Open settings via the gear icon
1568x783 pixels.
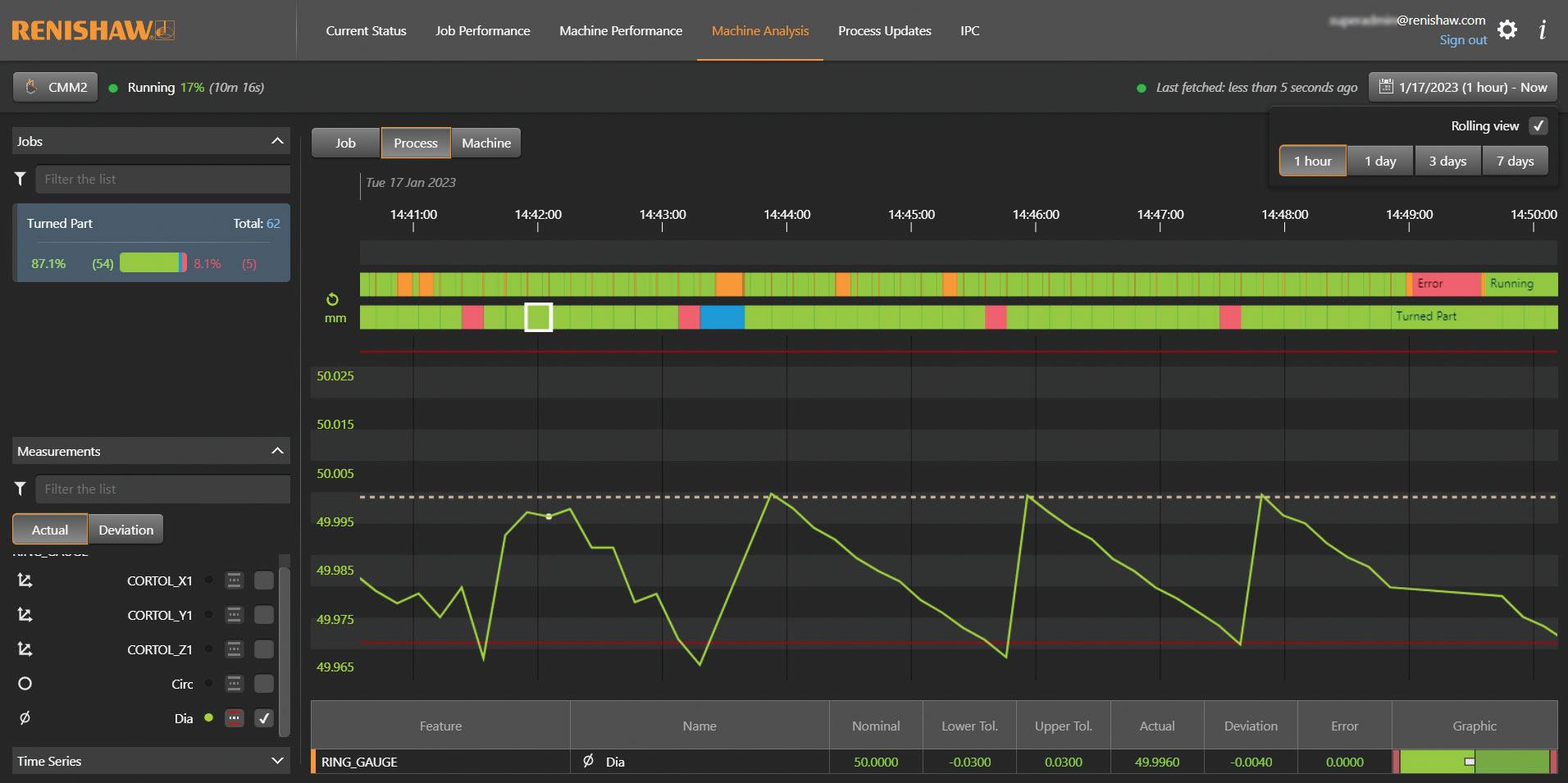pyautogui.click(x=1507, y=30)
